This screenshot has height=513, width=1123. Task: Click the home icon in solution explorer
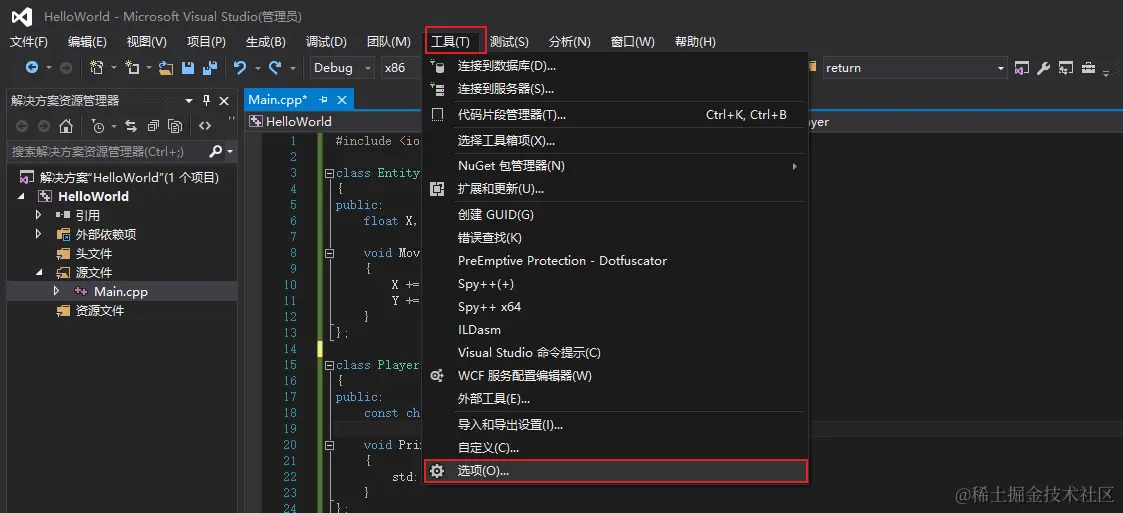tap(66, 126)
